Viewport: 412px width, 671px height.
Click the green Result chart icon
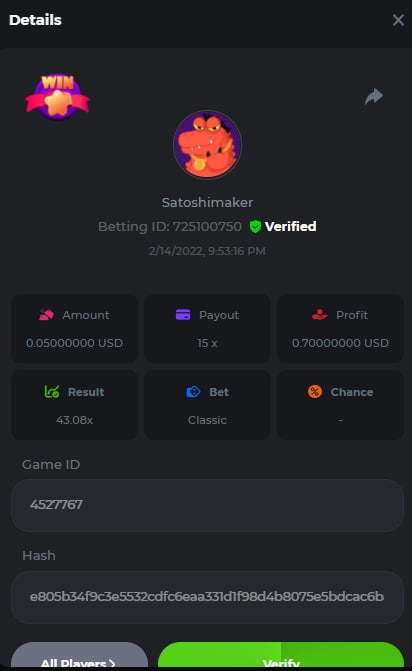coord(52,392)
